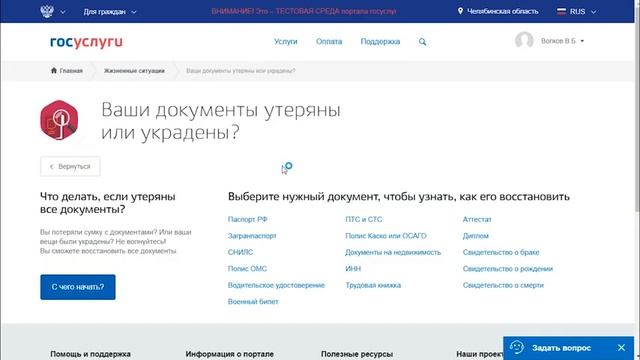Viewport: 640px width, 360px height.
Task: Open the 'Военный билет' link
Action: 253,301
